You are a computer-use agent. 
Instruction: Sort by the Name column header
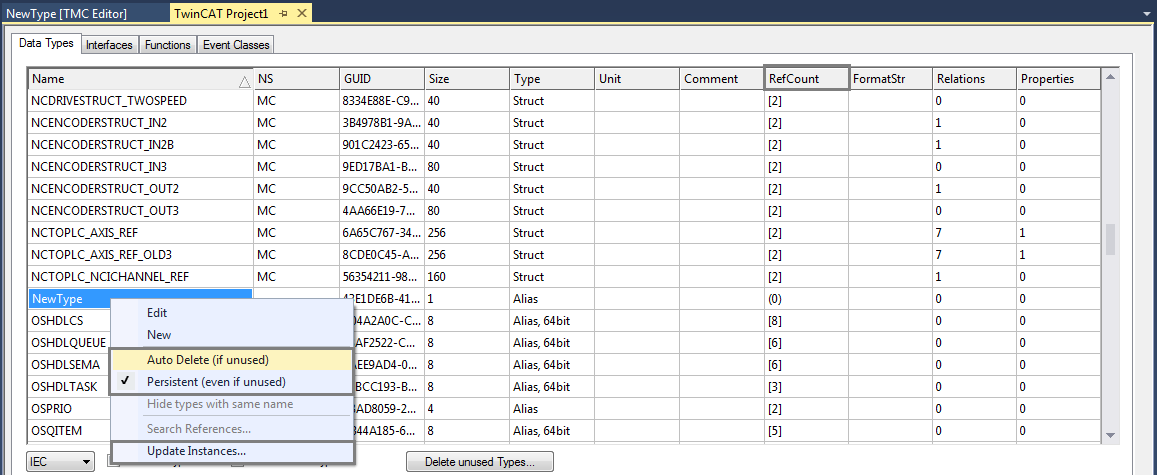[x=141, y=79]
